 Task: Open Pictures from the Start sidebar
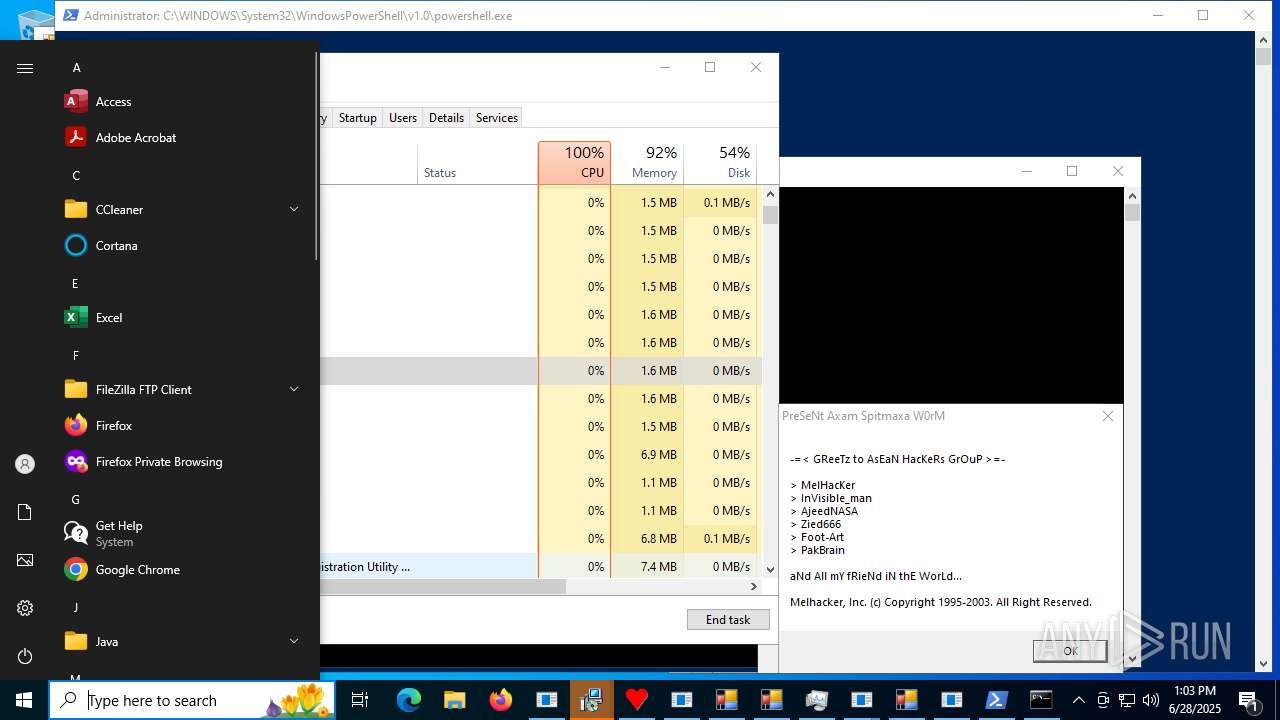click(x=25, y=560)
